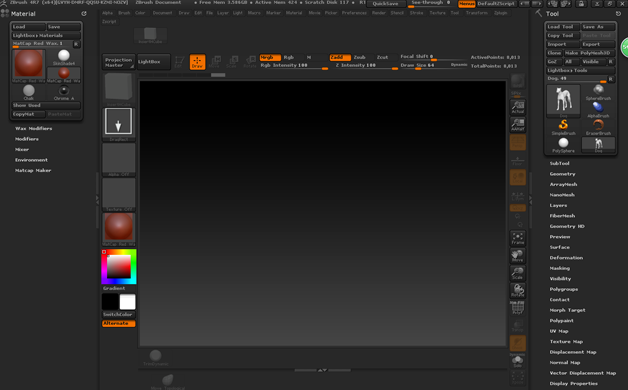Pick the EraserBrush tool icon
Viewport: 628px width, 390px height.
coord(598,127)
